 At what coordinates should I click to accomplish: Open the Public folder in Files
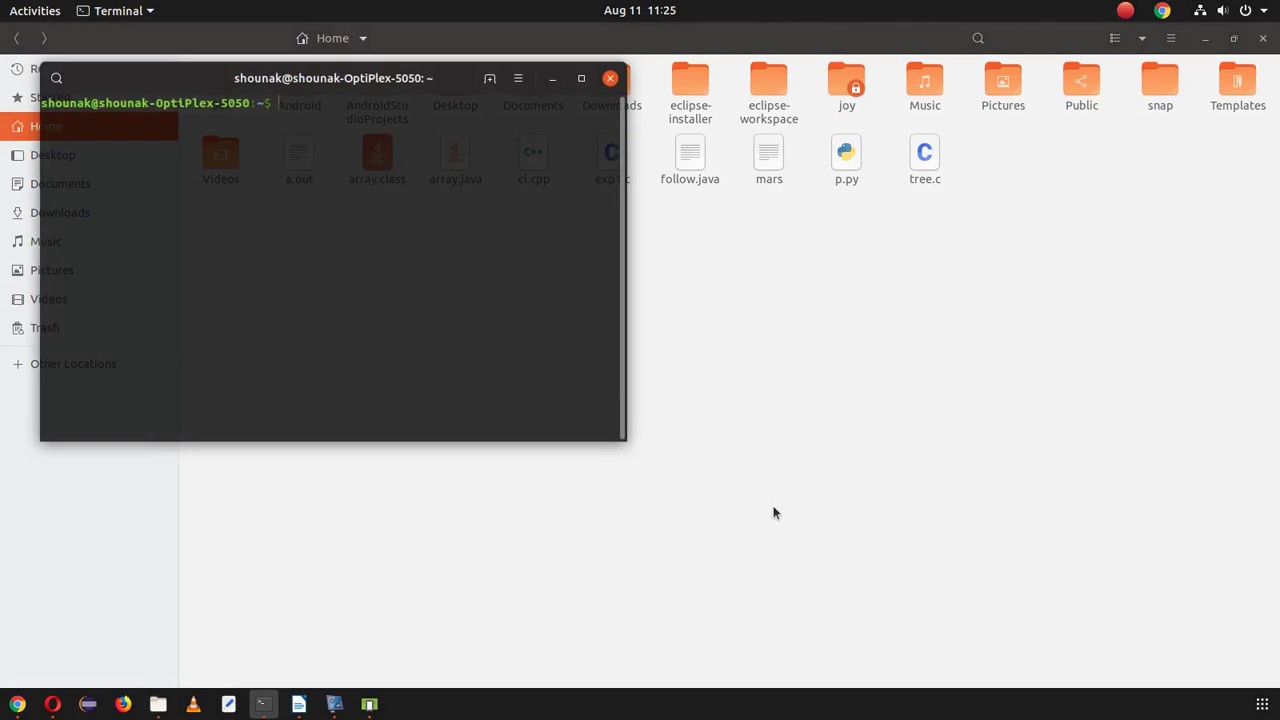pos(1081,87)
